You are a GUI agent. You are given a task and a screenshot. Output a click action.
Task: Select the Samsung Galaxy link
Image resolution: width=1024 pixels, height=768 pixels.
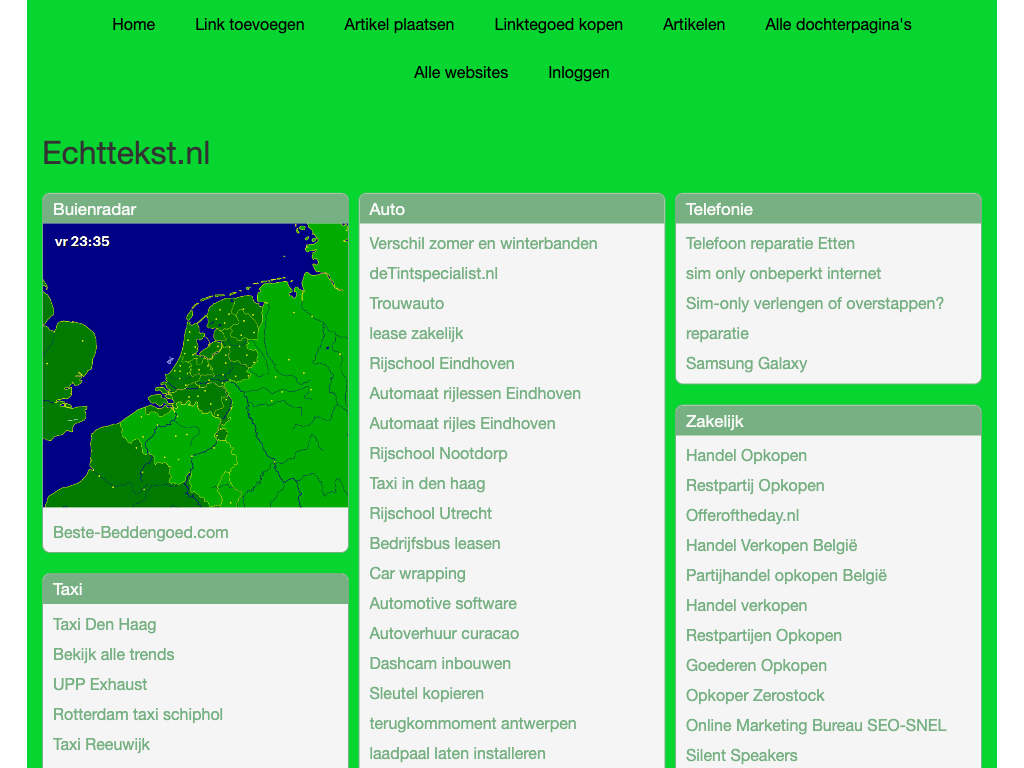[x=746, y=363]
